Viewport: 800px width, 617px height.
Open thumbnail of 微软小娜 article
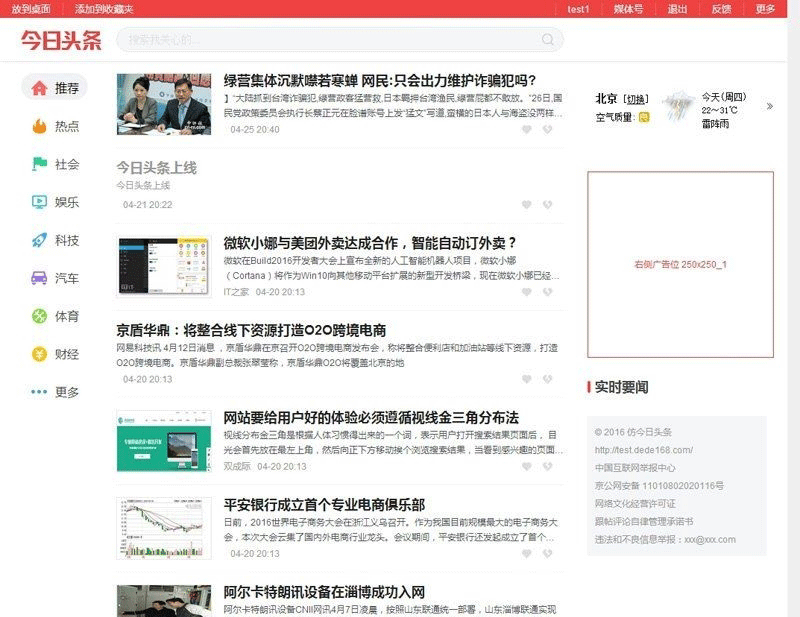pyautogui.click(x=164, y=266)
